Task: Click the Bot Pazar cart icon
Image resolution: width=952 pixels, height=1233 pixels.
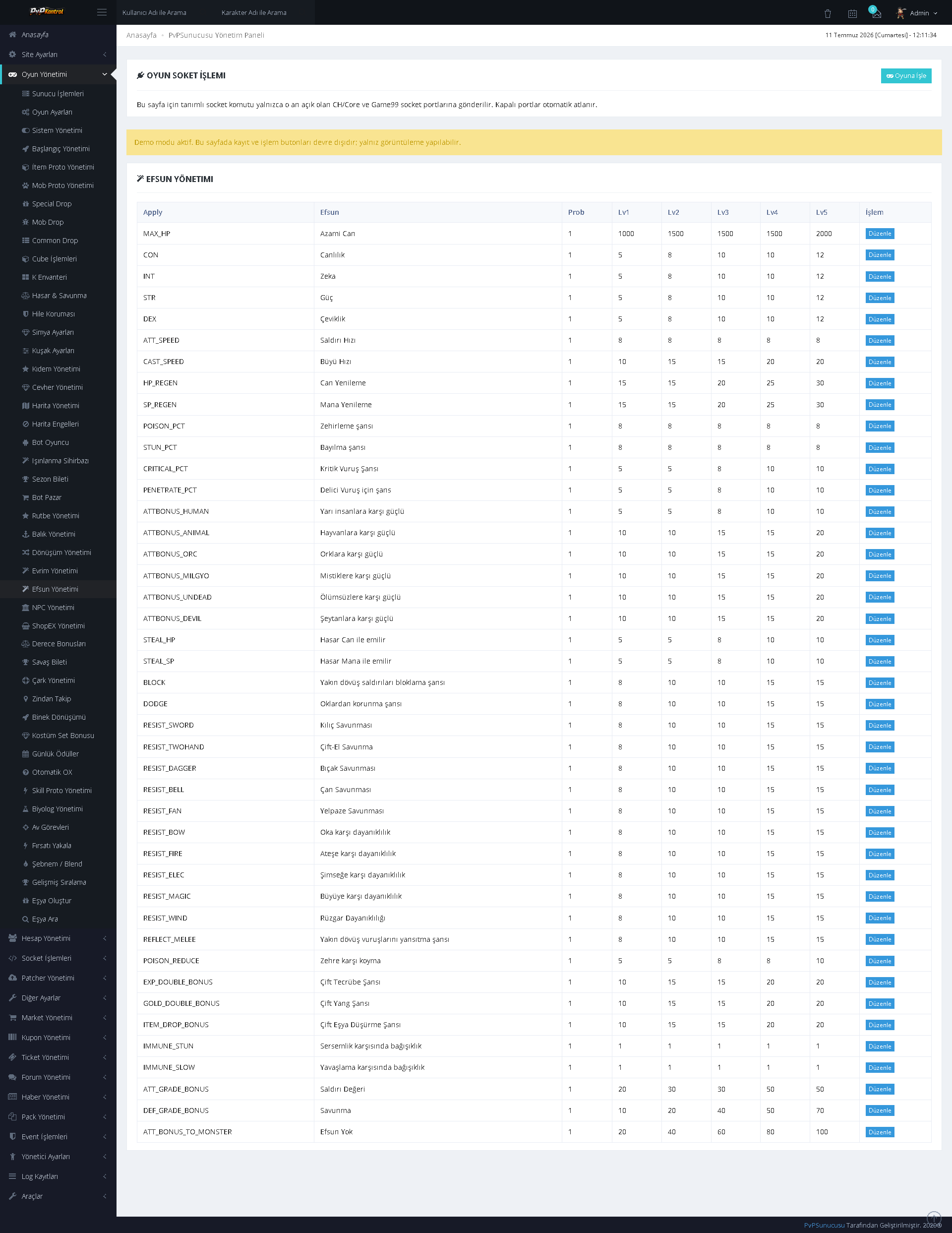Action: [25, 497]
